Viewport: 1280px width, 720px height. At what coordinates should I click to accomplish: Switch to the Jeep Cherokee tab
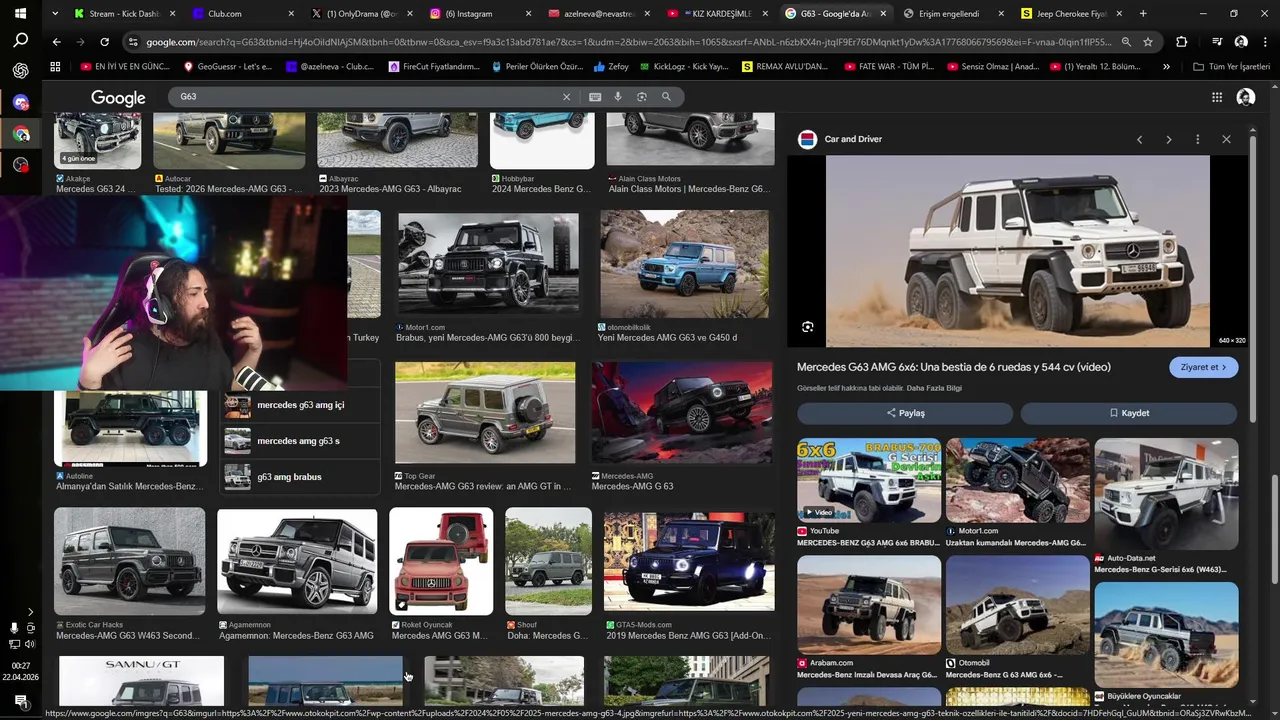1070,14
